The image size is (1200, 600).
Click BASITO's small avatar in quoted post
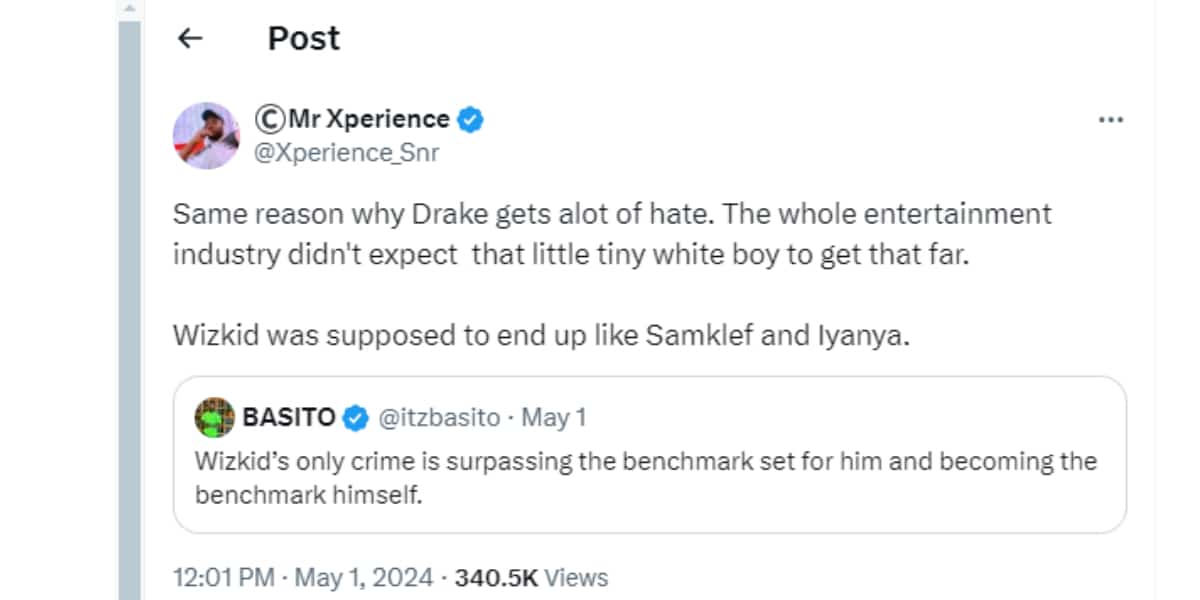coord(214,417)
